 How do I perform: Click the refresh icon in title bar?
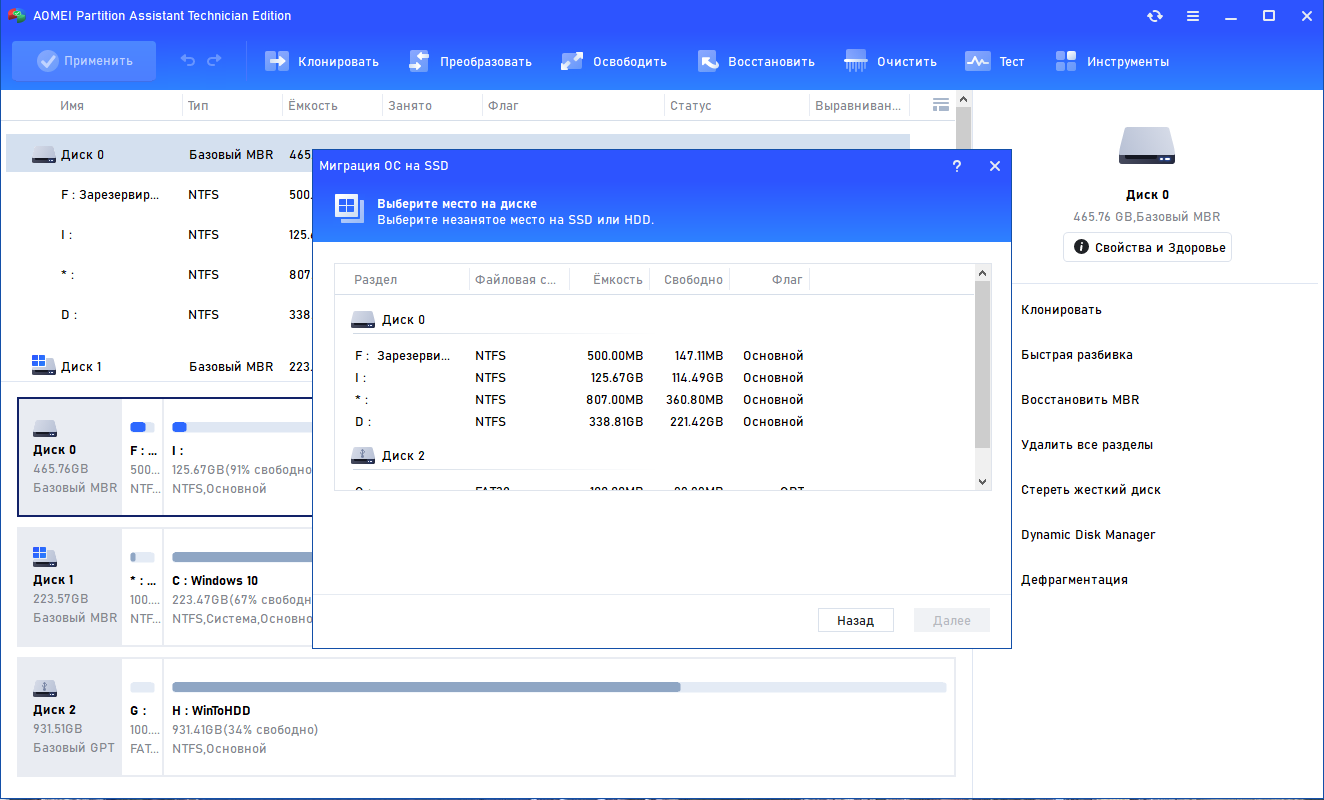click(x=1155, y=16)
